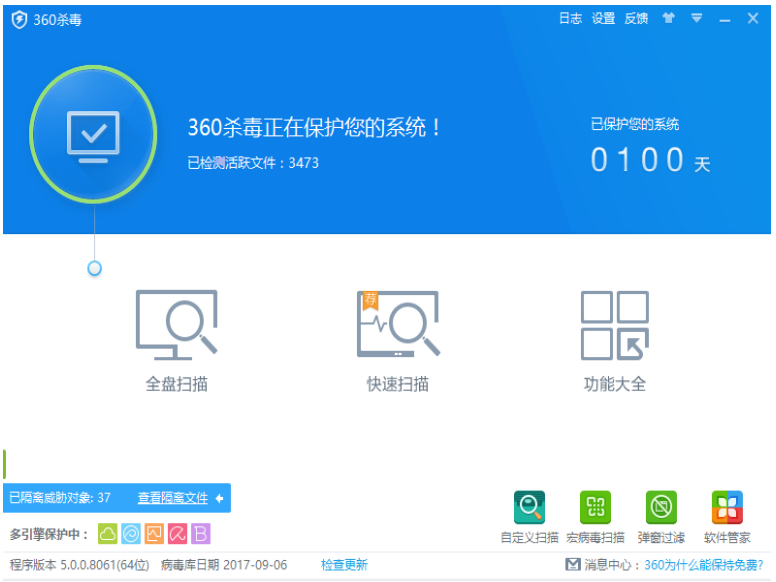The image size is (776, 582).
Task: Toggle the green cloud engine icon
Action: (107, 534)
